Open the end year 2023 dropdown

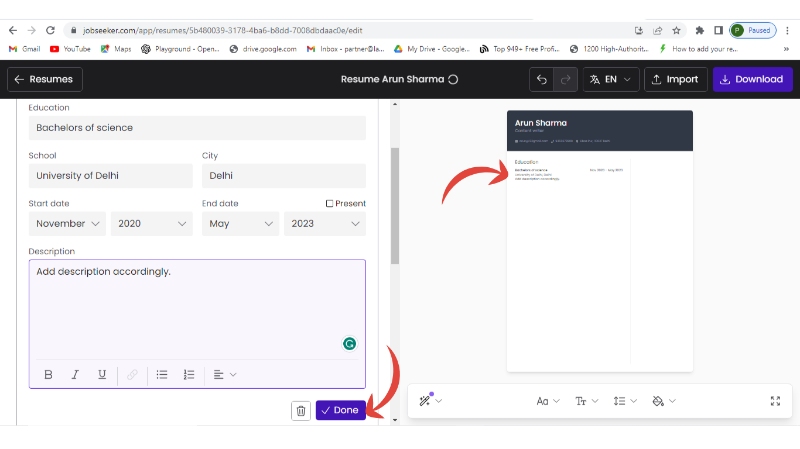tap(324, 224)
